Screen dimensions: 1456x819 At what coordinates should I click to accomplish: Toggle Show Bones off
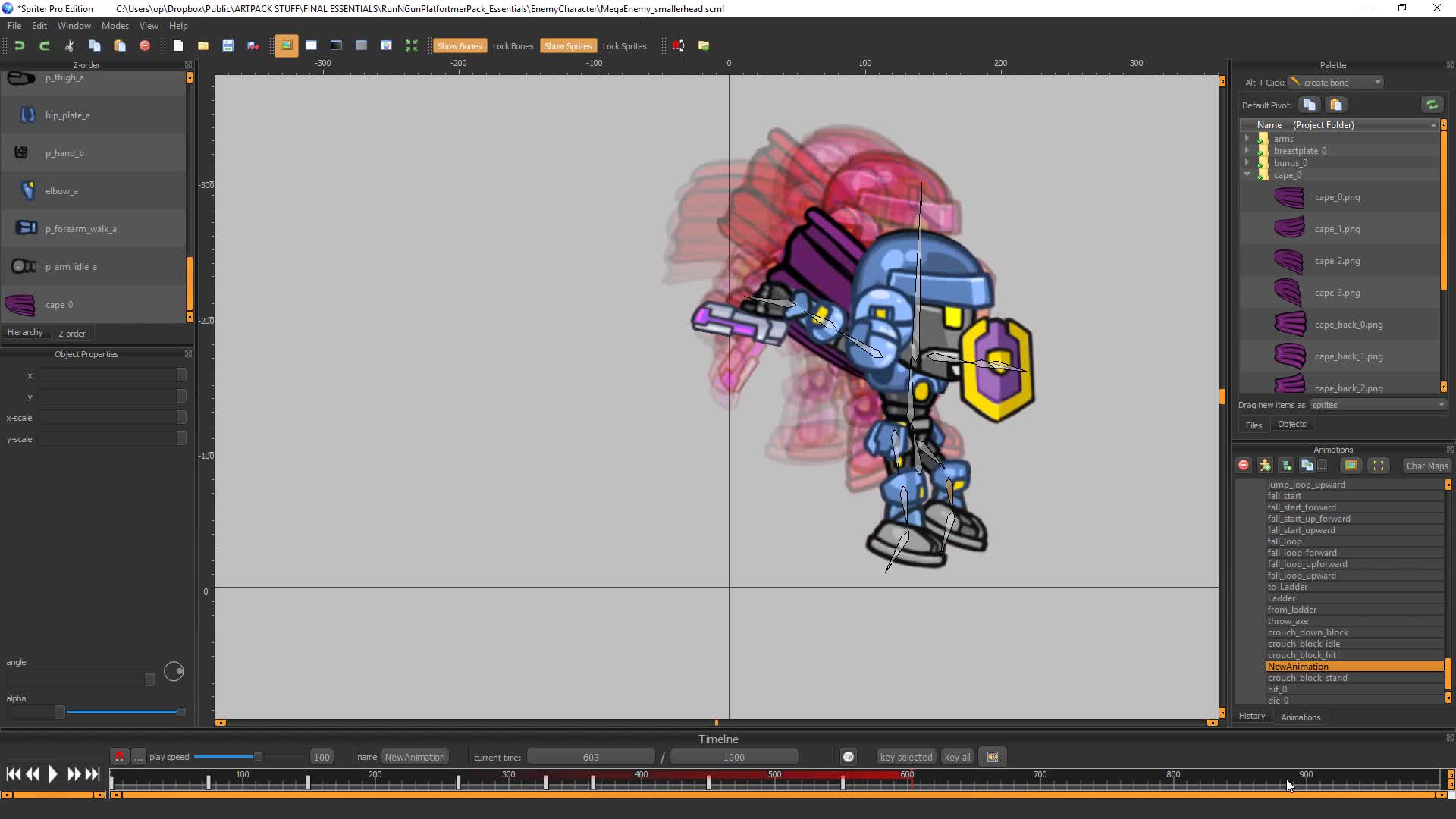point(459,46)
